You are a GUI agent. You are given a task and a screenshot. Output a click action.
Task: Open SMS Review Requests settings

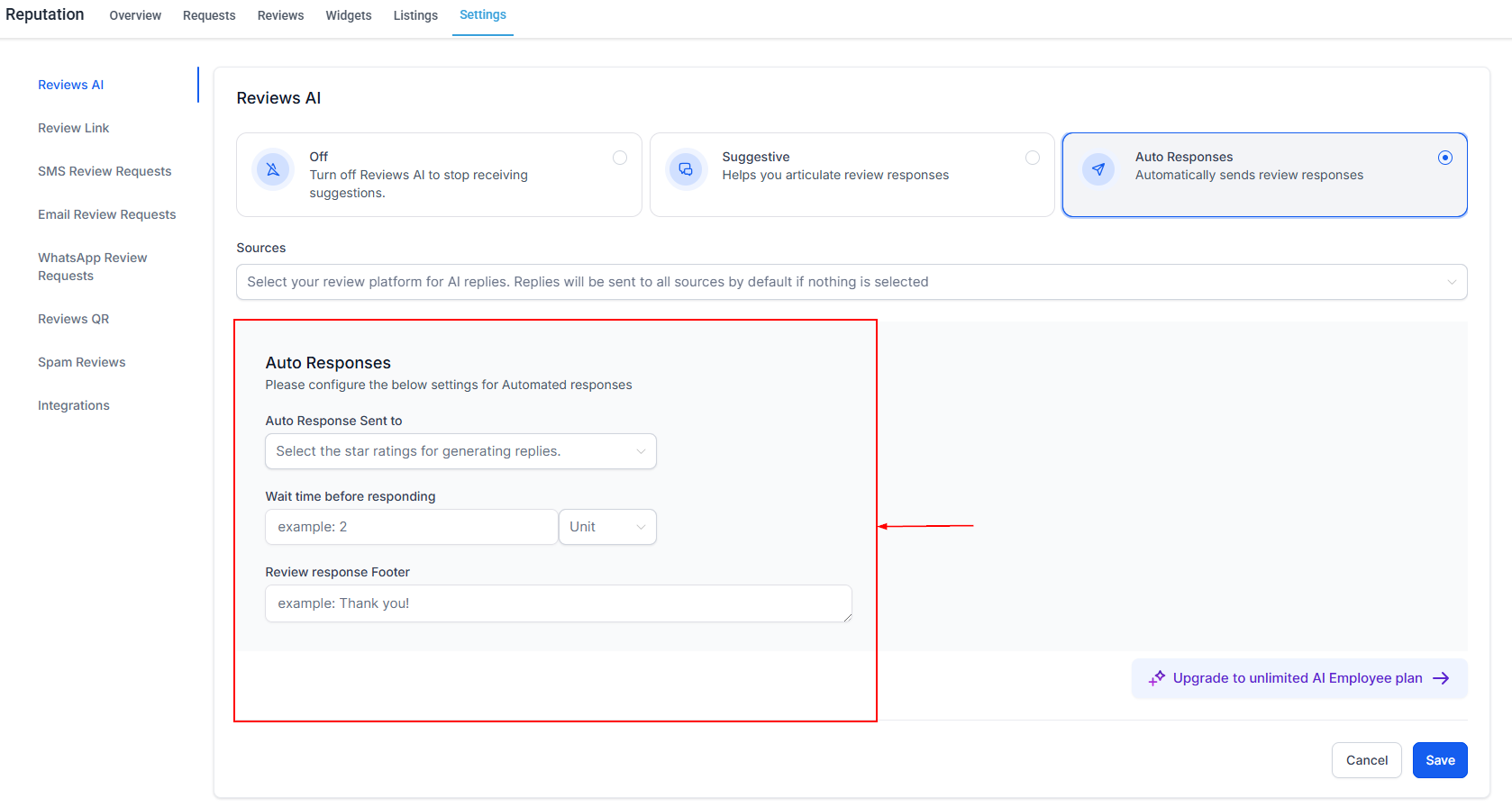[105, 171]
